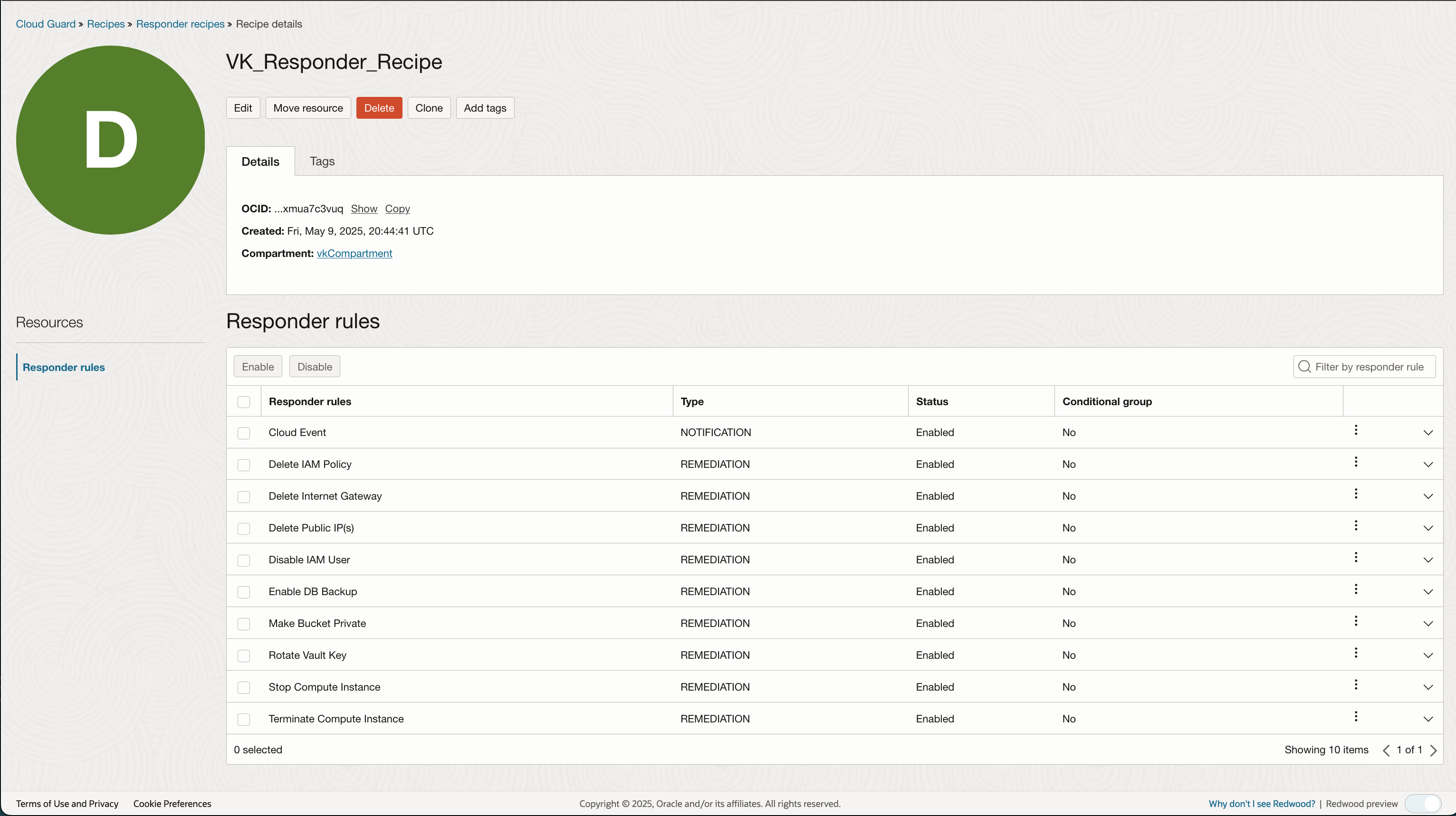
Task: Expand the Stop Compute Instance row
Action: click(1428, 688)
